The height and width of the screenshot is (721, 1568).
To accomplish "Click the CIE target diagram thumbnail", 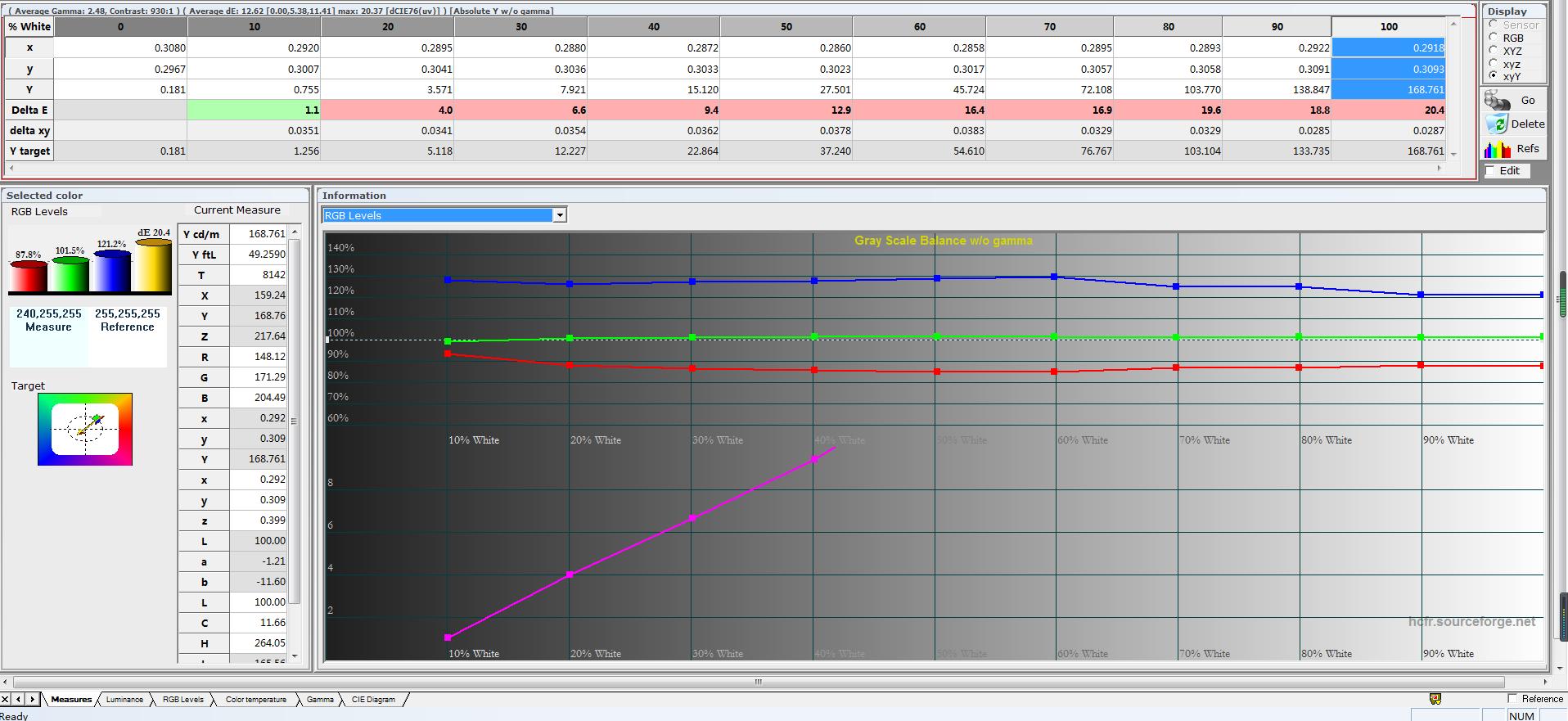I will [85, 430].
